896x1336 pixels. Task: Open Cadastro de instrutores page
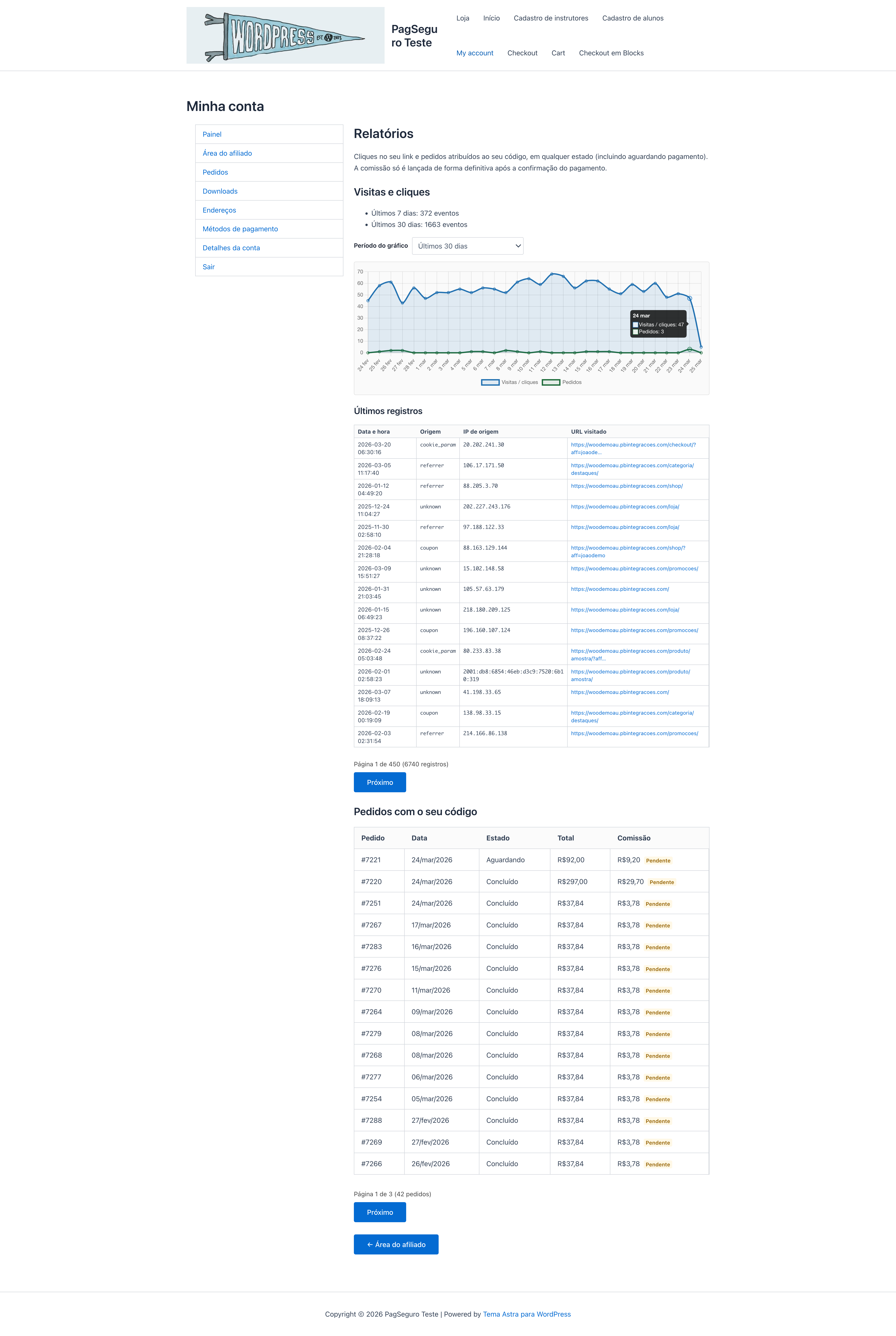pyautogui.click(x=551, y=18)
